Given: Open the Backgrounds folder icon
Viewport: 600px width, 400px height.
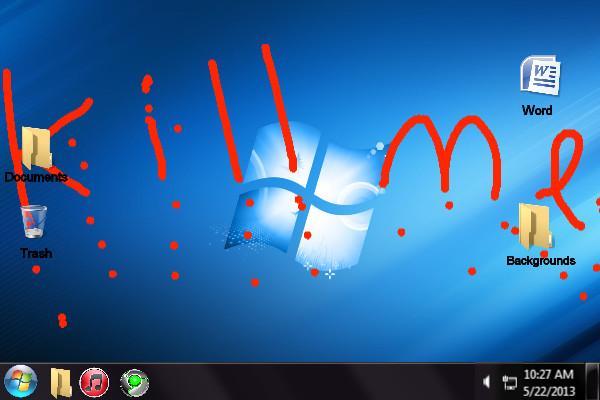Looking at the screenshot, I should tap(535, 226).
